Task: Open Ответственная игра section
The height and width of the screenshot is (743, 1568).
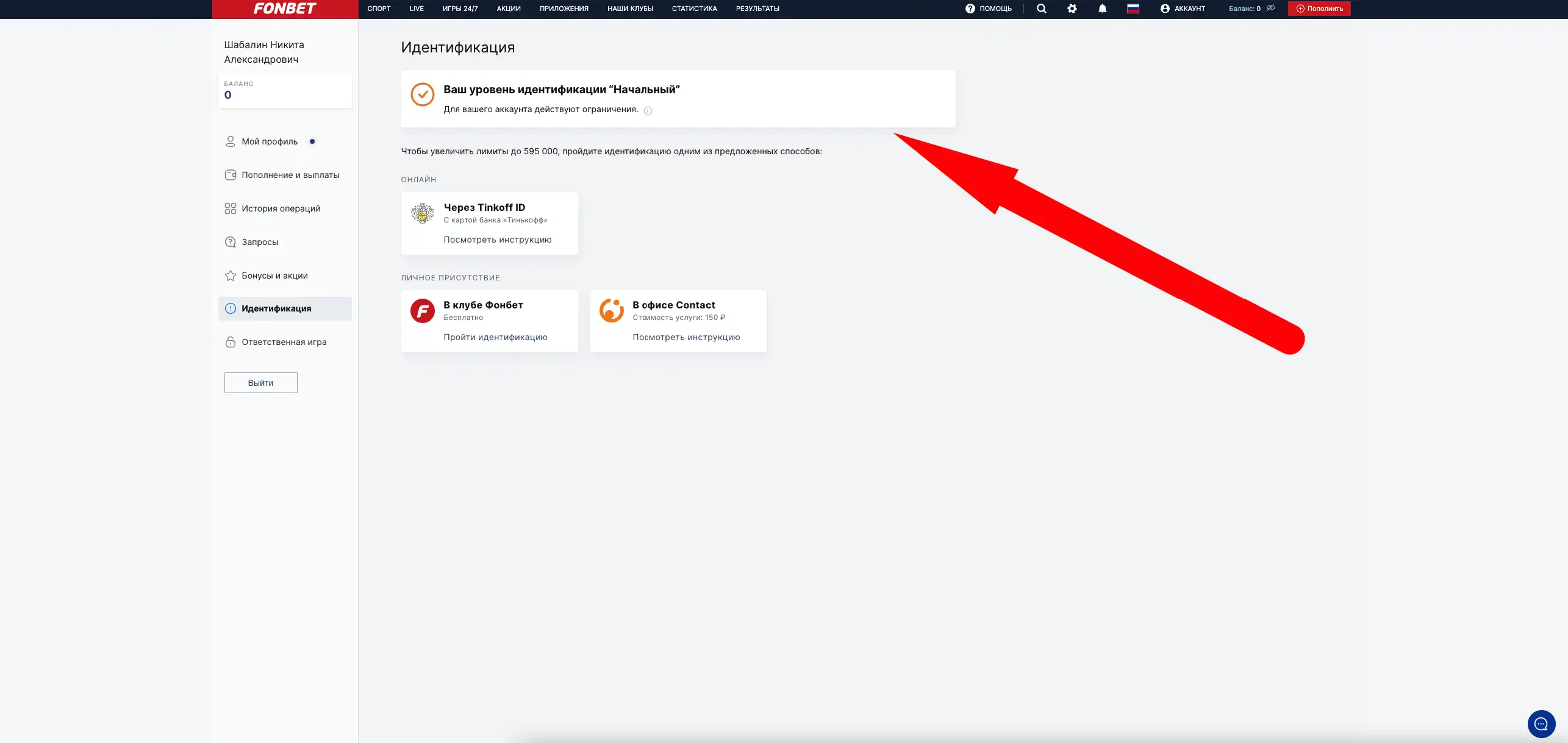Action: point(284,342)
